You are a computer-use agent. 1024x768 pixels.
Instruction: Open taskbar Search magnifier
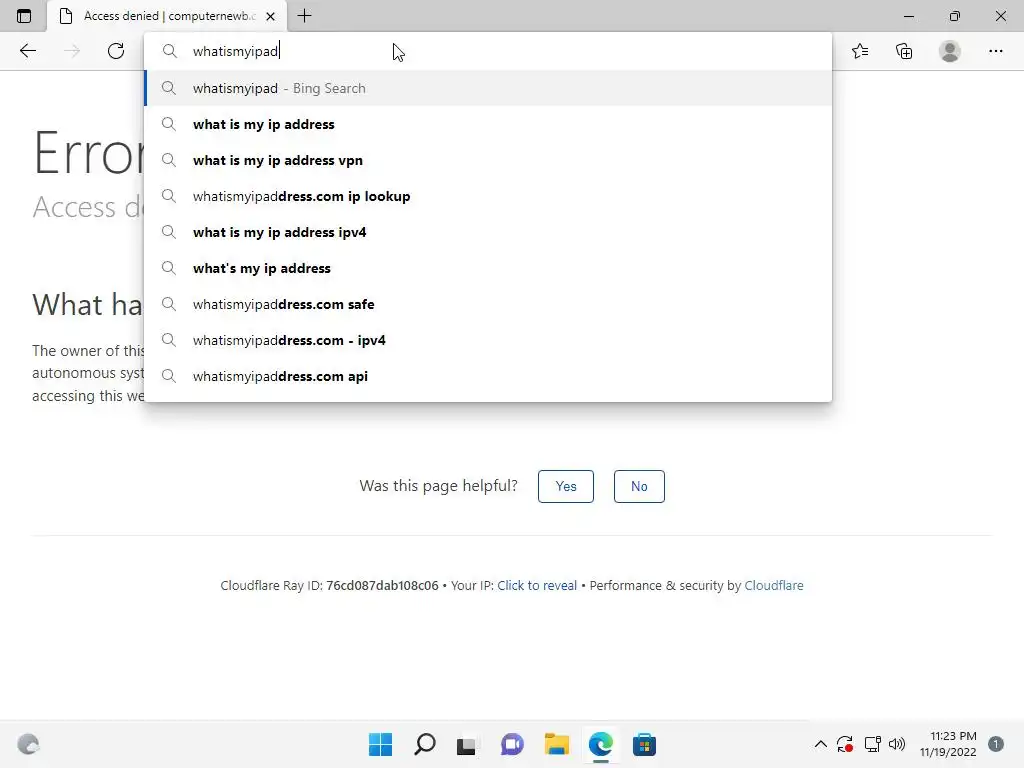coord(424,744)
